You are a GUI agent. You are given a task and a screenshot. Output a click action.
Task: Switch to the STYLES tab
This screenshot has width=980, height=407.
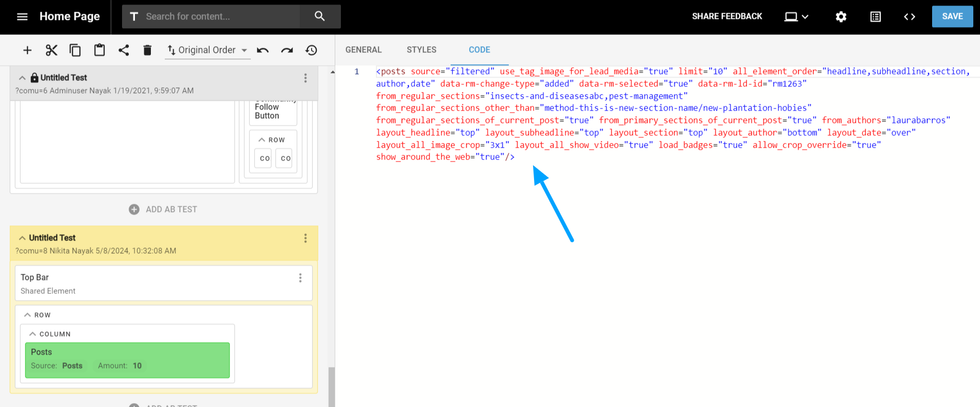[421, 50]
